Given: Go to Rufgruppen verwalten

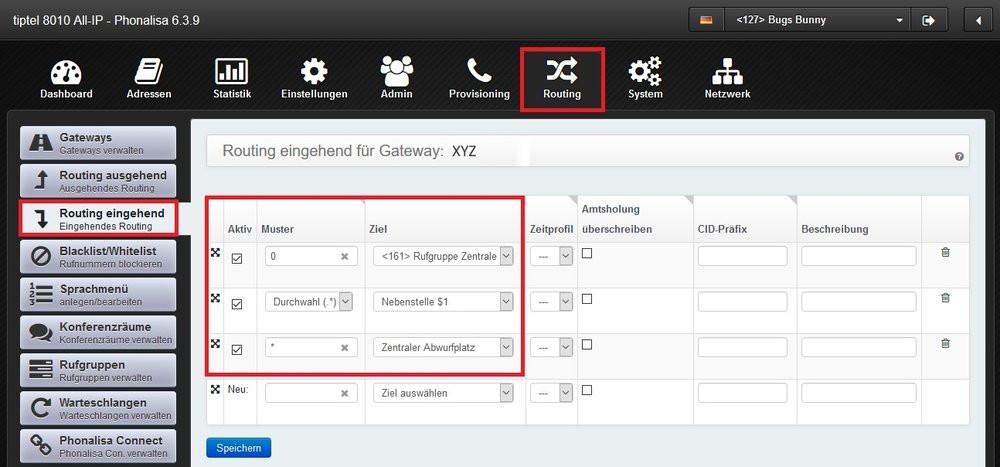Looking at the screenshot, I should [x=97, y=371].
